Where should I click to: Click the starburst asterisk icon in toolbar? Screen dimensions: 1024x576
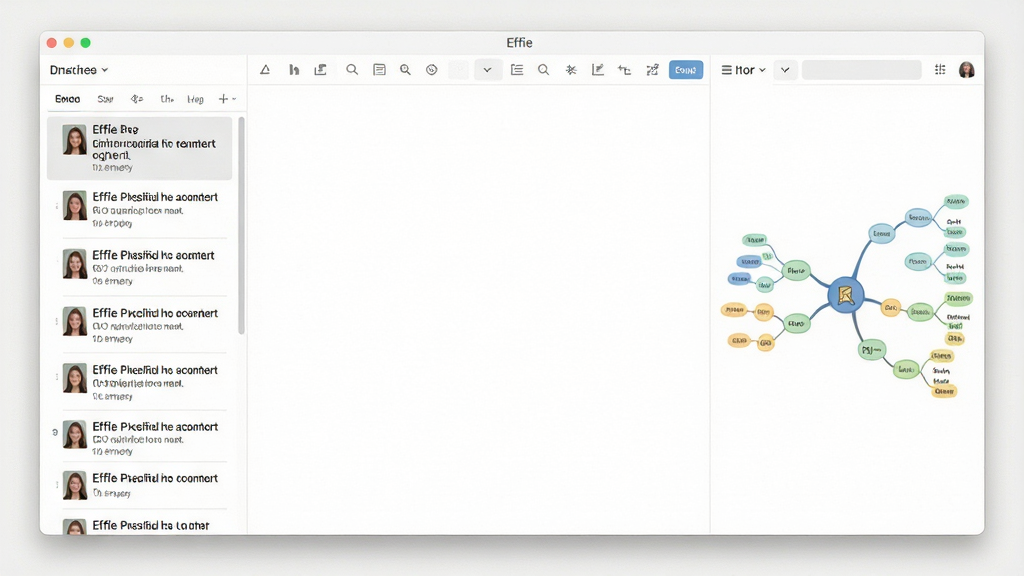click(x=571, y=70)
